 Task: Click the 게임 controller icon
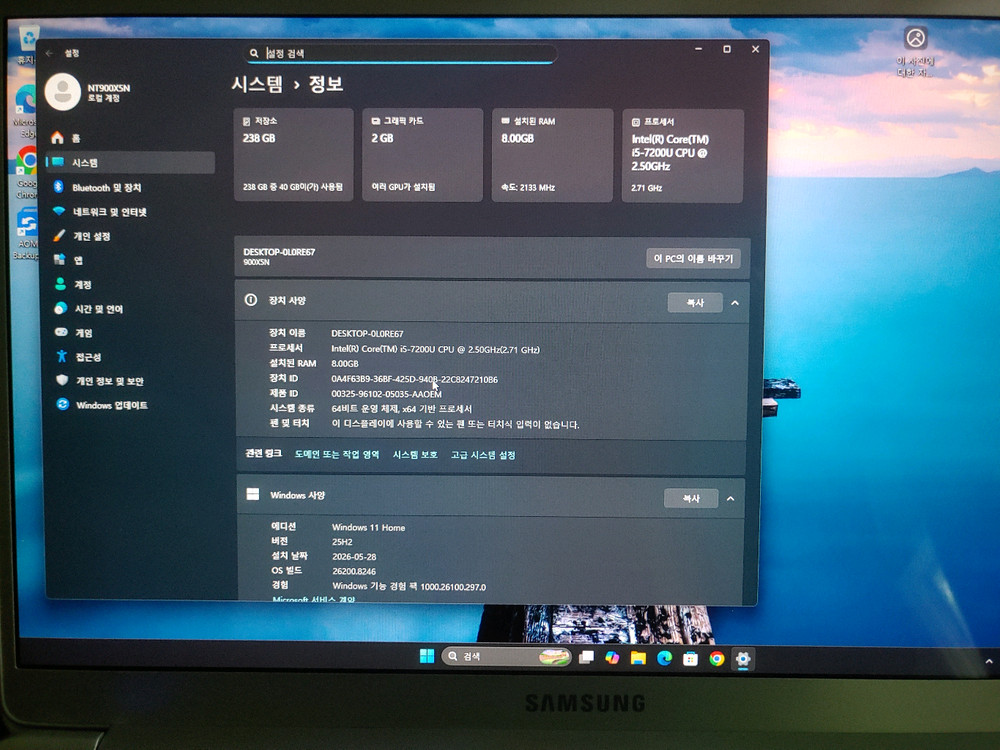[61, 332]
